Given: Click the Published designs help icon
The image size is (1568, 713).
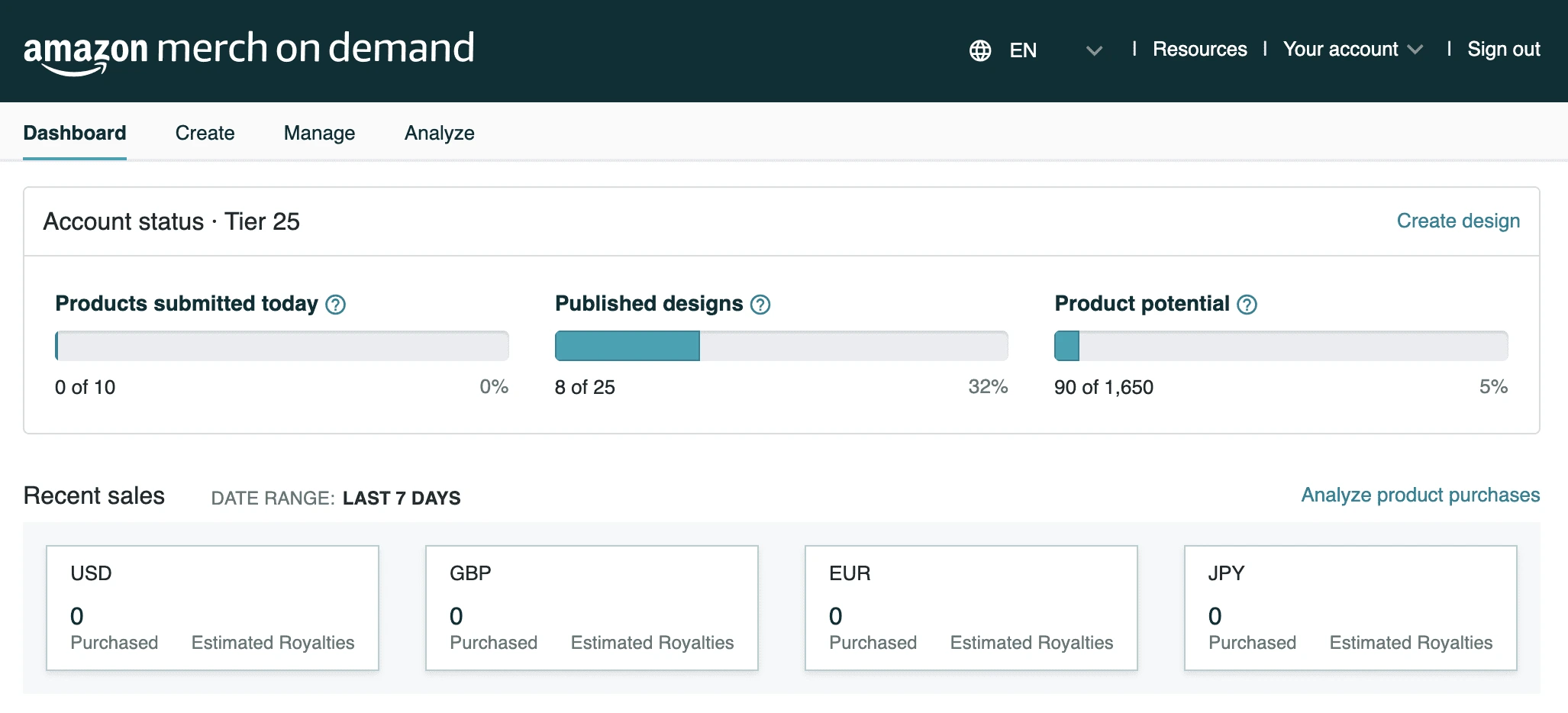Looking at the screenshot, I should click(x=760, y=305).
